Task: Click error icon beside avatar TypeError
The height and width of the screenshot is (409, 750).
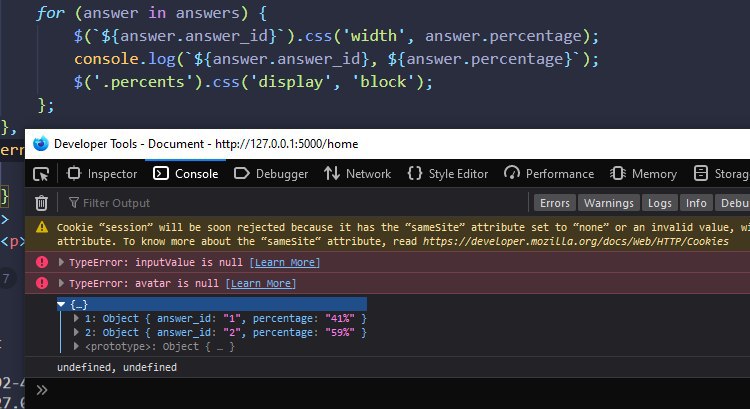Action: click(x=42, y=283)
